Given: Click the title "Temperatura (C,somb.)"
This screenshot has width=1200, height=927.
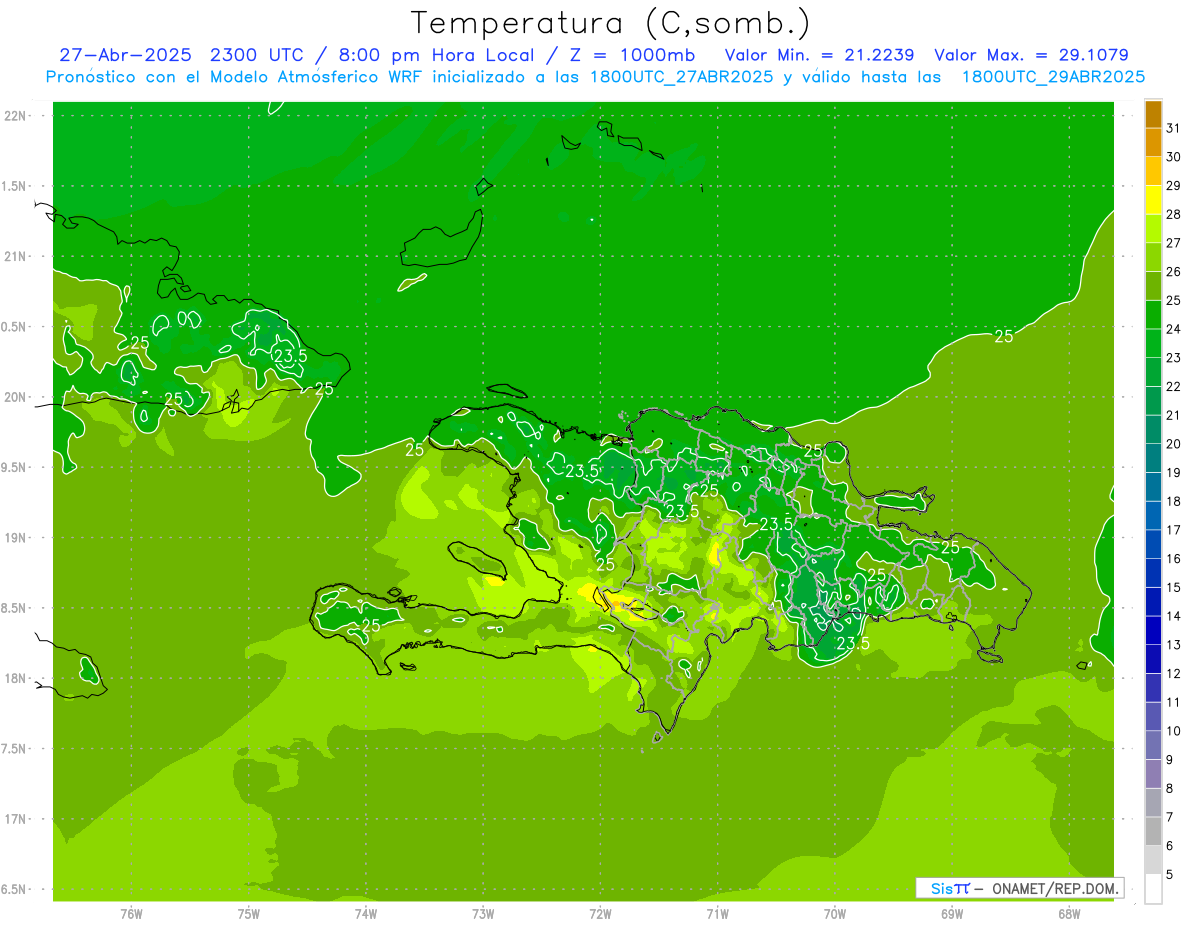Looking at the screenshot, I should pyautogui.click(x=610, y=23).
